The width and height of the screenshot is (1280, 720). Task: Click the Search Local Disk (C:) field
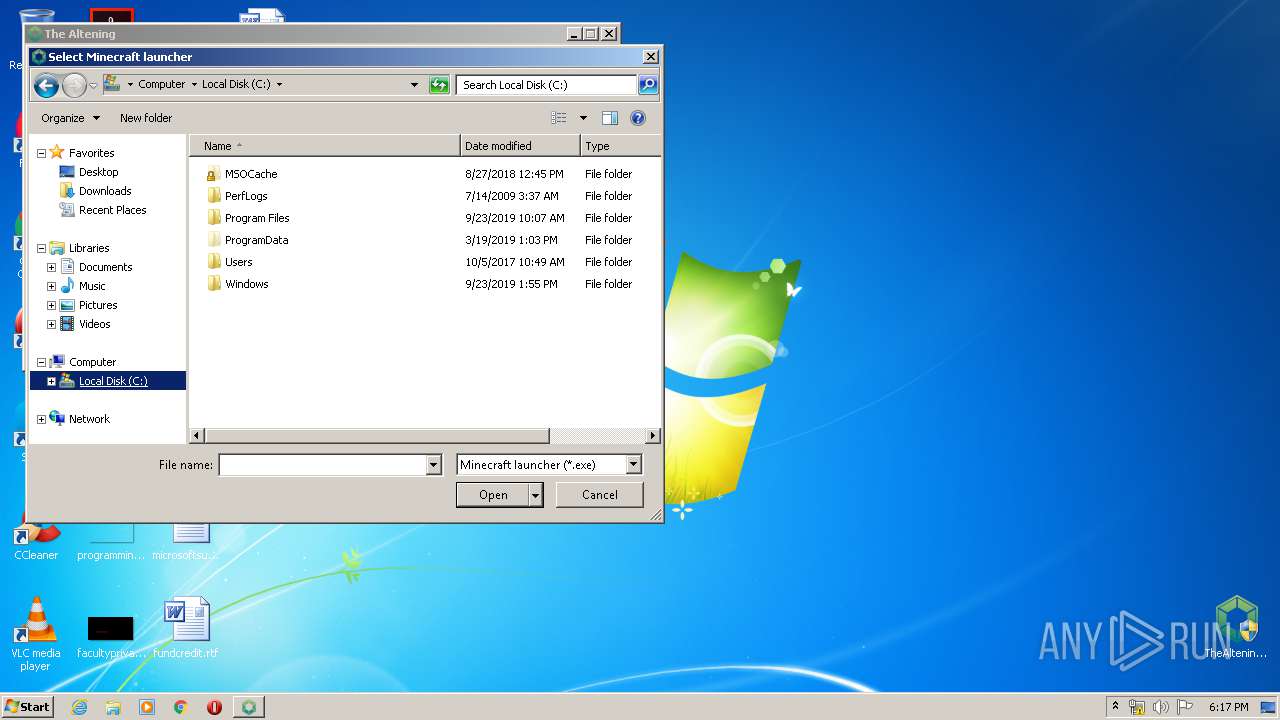(546, 85)
